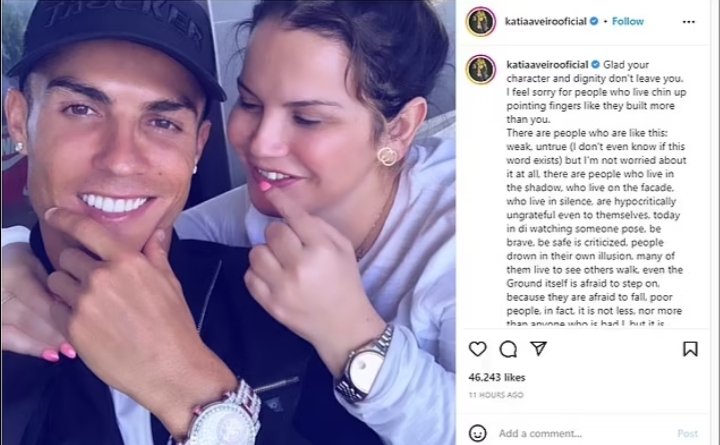This screenshot has width=720, height=445.
Task: Click the selfie photo of the post
Action: (228, 222)
